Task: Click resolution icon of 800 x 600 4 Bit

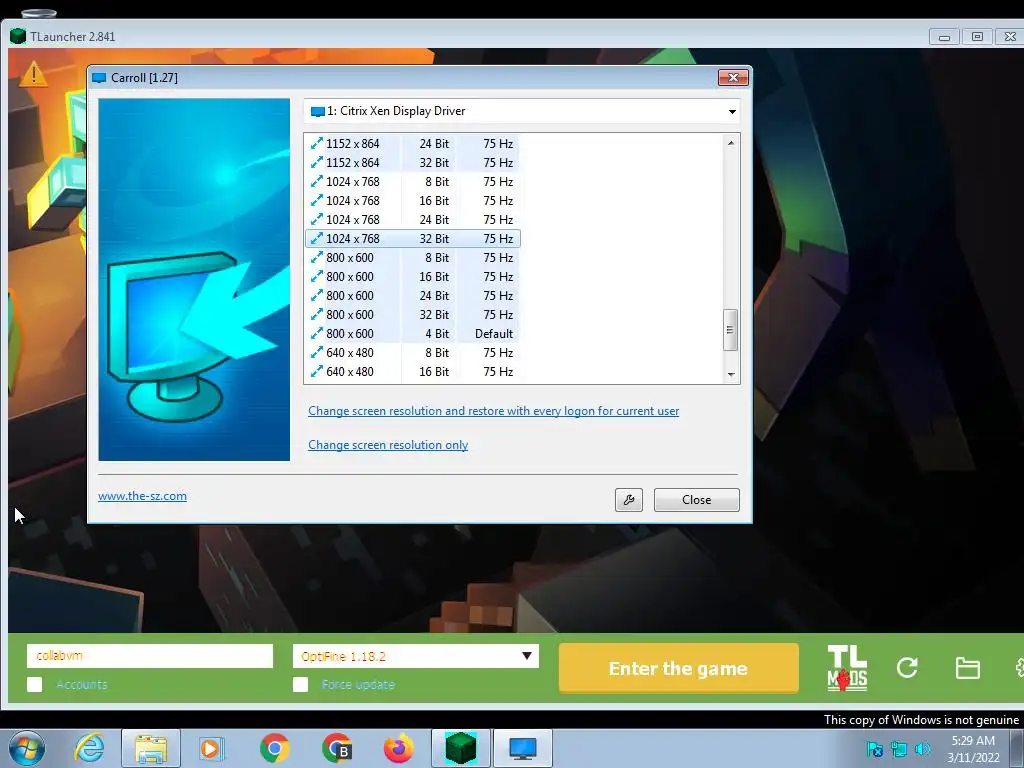Action: pyautogui.click(x=317, y=333)
